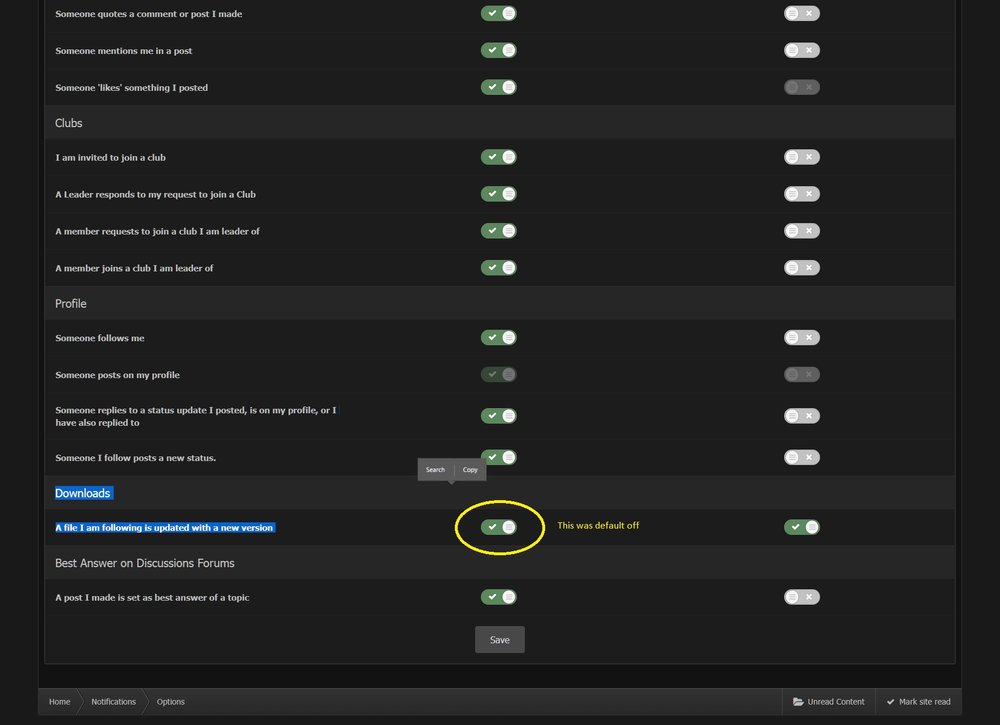Click 'I am invited to join a club' label
Image resolution: width=1000 pixels, height=725 pixels.
pos(110,157)
